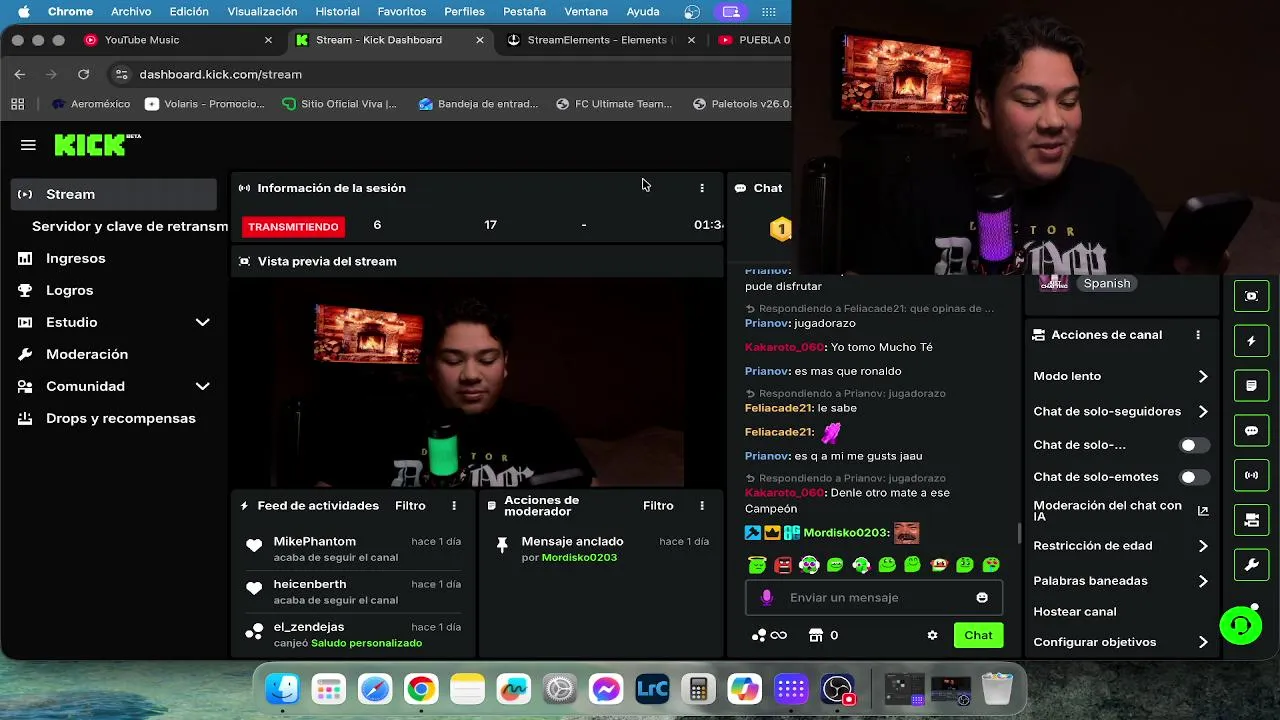Click the lightning bolt icon in right sidebar
This screenshot has width=1280, height=720.
[x=1252, y=341]
